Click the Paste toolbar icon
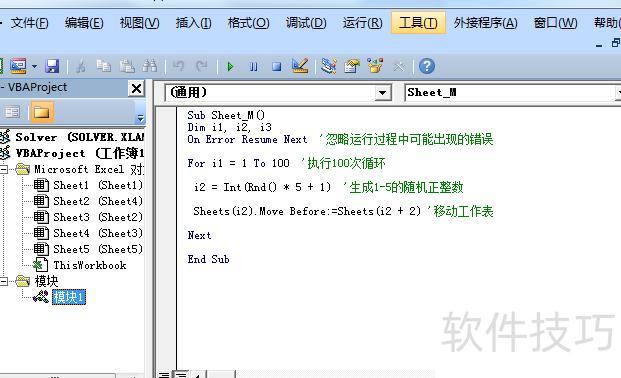This screenshot has height=378, width=621. pyautogui.click(x=127, y=66)
